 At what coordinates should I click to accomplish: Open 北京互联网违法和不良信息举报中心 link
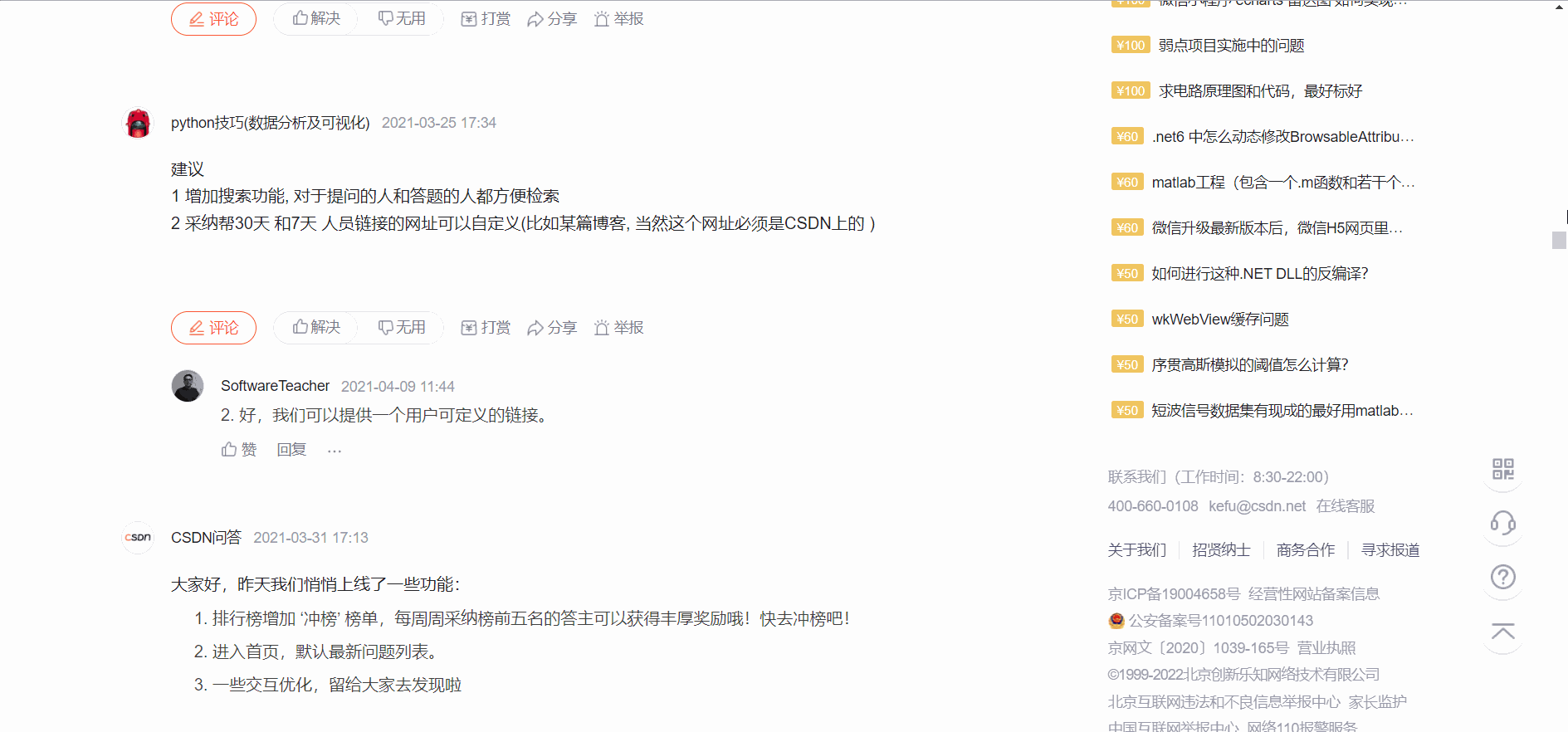1224,702
